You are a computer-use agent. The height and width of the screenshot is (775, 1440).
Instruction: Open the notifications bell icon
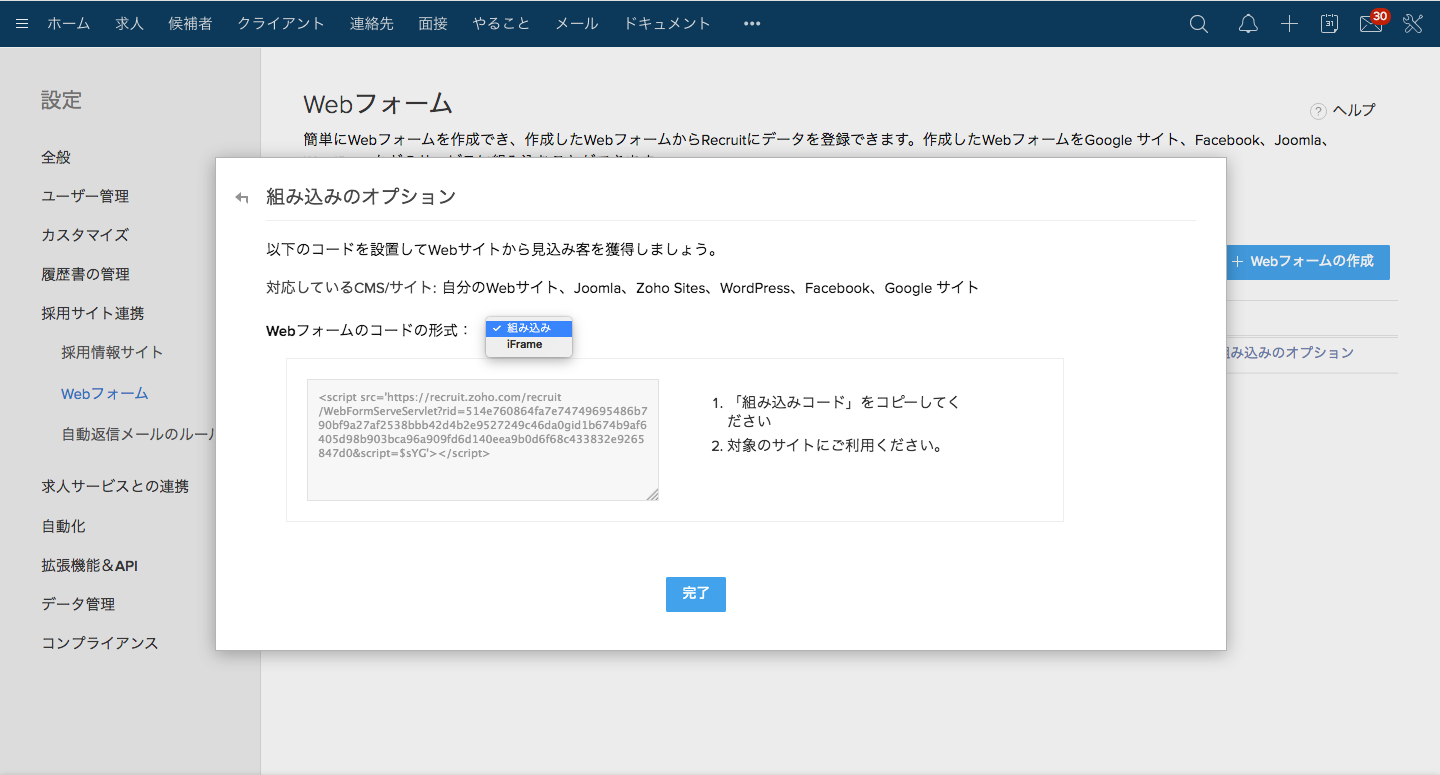tap(1248, 24)
